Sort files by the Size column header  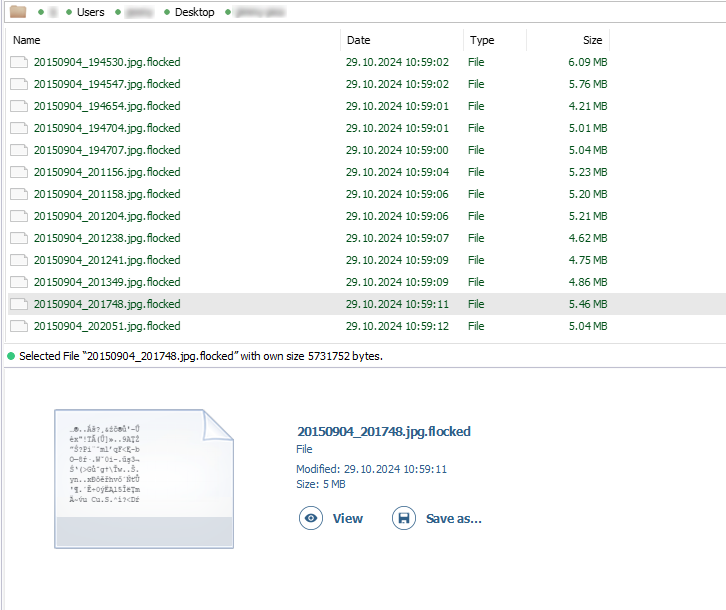point(592,40)
